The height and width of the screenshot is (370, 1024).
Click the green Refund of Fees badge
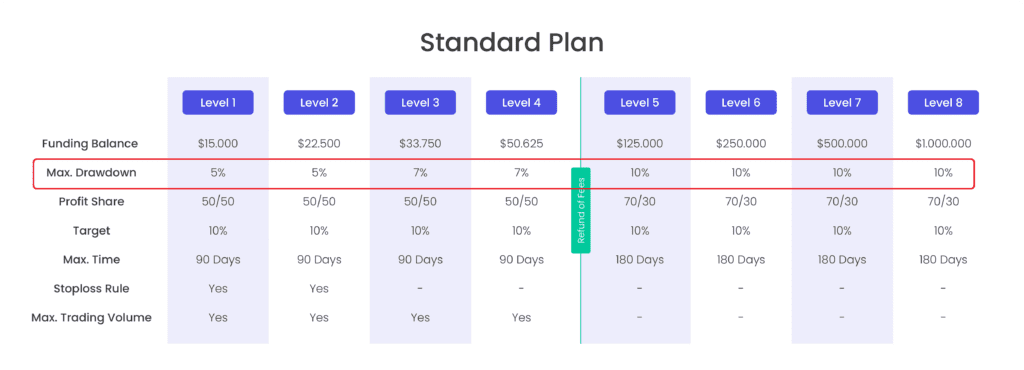tap(581, 210)
